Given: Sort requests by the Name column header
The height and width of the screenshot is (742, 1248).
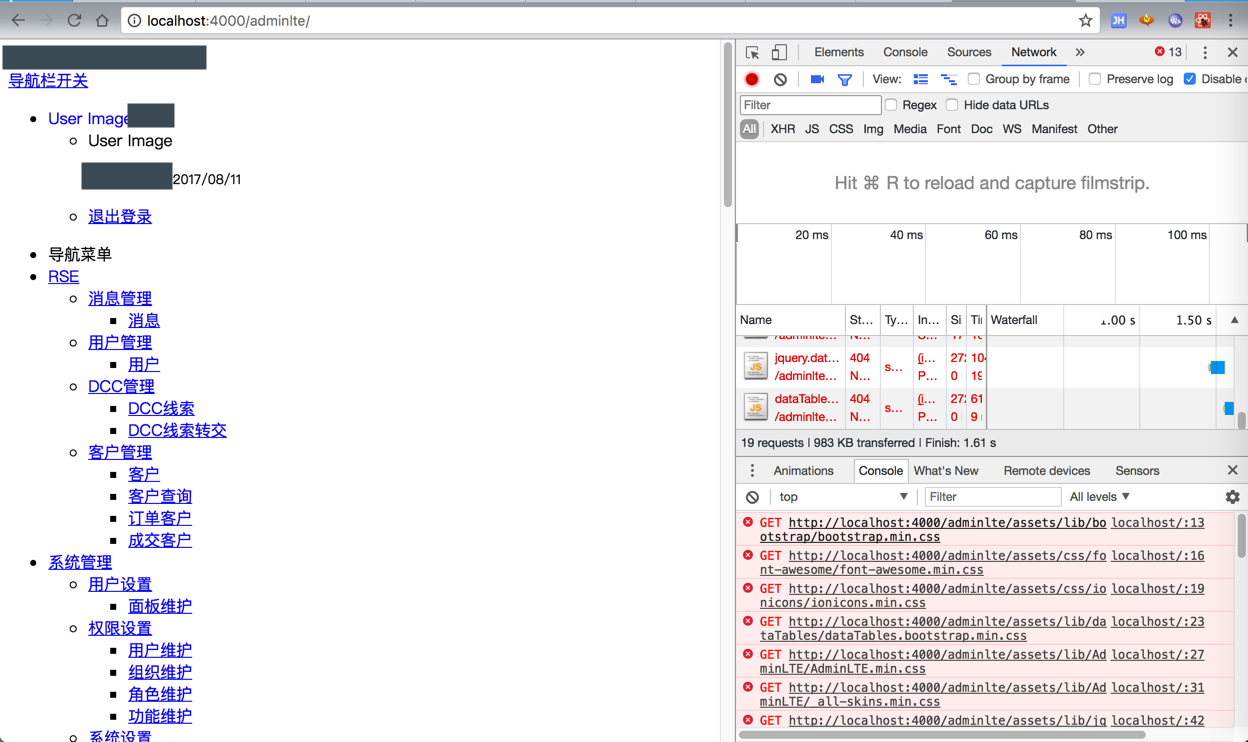Looking at the screenshot, I should coord(790,320).
